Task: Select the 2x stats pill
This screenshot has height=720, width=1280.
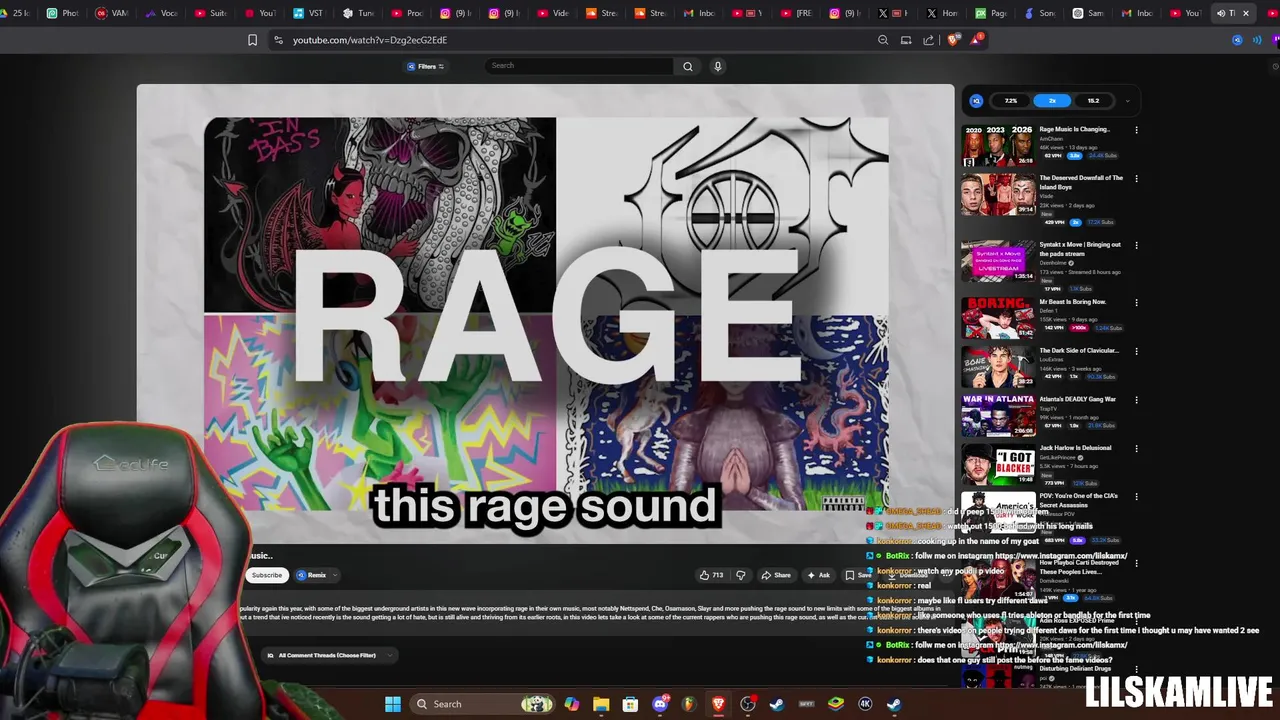Action: 1052,101
